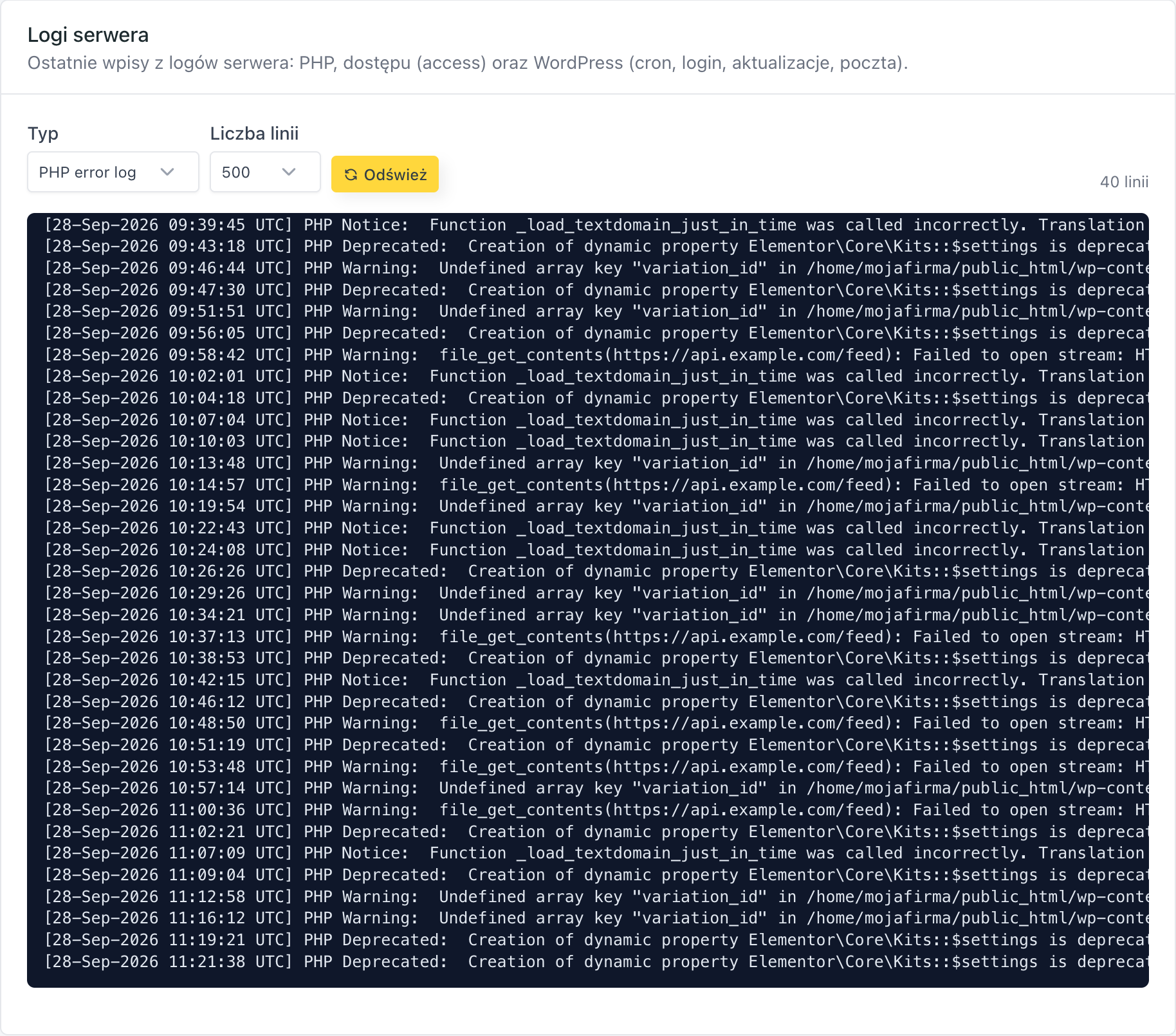
Task: Select log line timestamped 10:51:19
Action: pyautogui.click(x=596, y=745)
